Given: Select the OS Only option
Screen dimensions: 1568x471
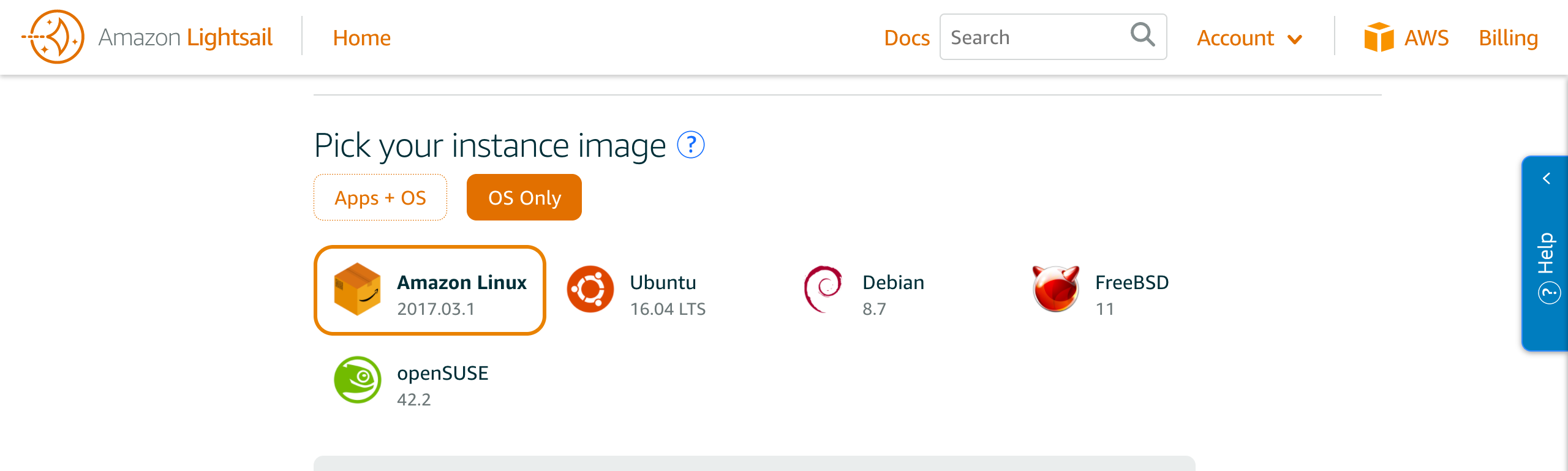Looking at the screenshot, I should click(x=524, y=197).
